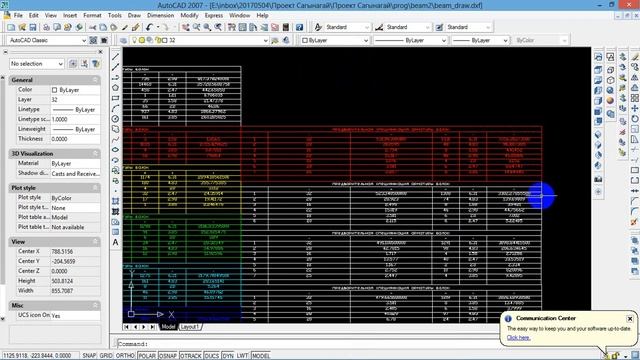Image resolution: width=640 pixels, height=360 pixels.
Task: Select the Spline draw tool
Action: click(x=116, y=139)
